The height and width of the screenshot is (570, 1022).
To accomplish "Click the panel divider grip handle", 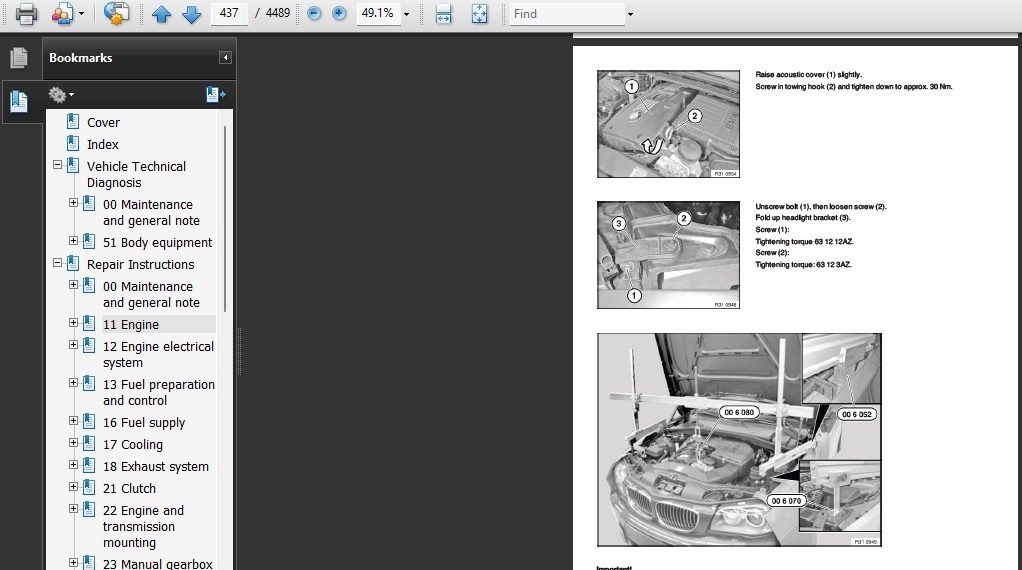I will tap(239, 352).
